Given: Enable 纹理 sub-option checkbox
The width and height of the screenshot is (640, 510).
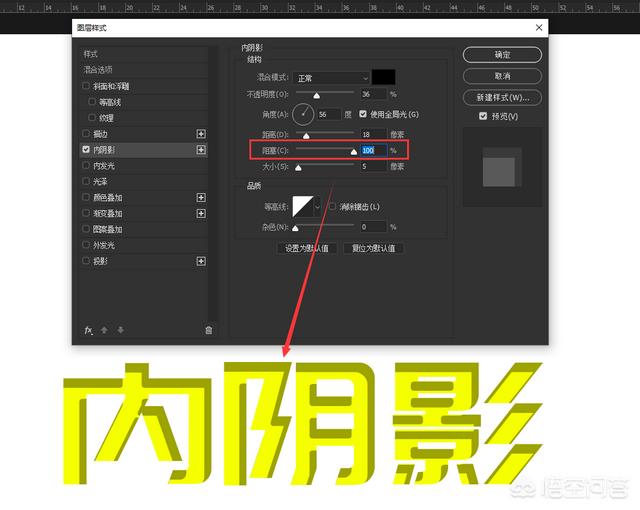Looking at the screenshot, I should click(x=92, y=118).
